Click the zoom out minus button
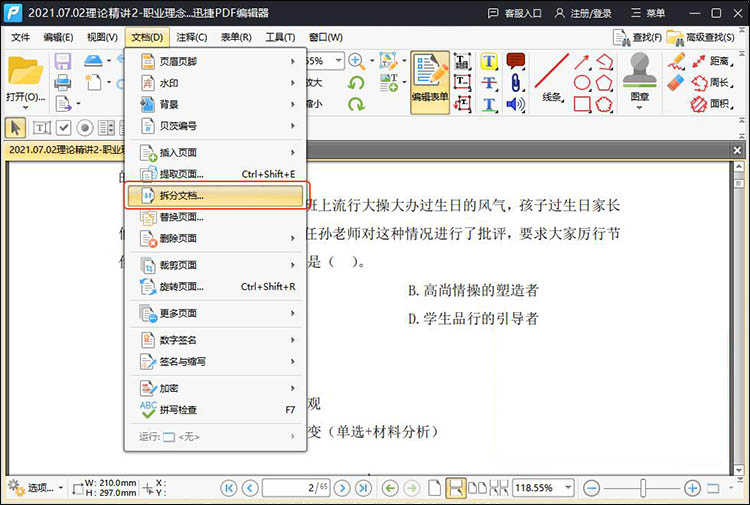This screenshot has width=750, height=505. 592,488
